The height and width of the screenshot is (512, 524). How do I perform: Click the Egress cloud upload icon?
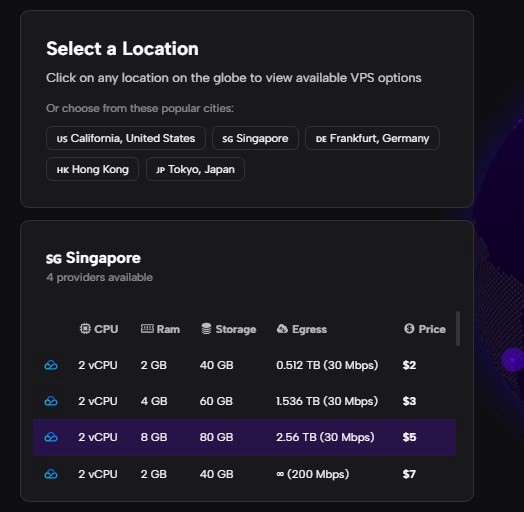(282, 329)
